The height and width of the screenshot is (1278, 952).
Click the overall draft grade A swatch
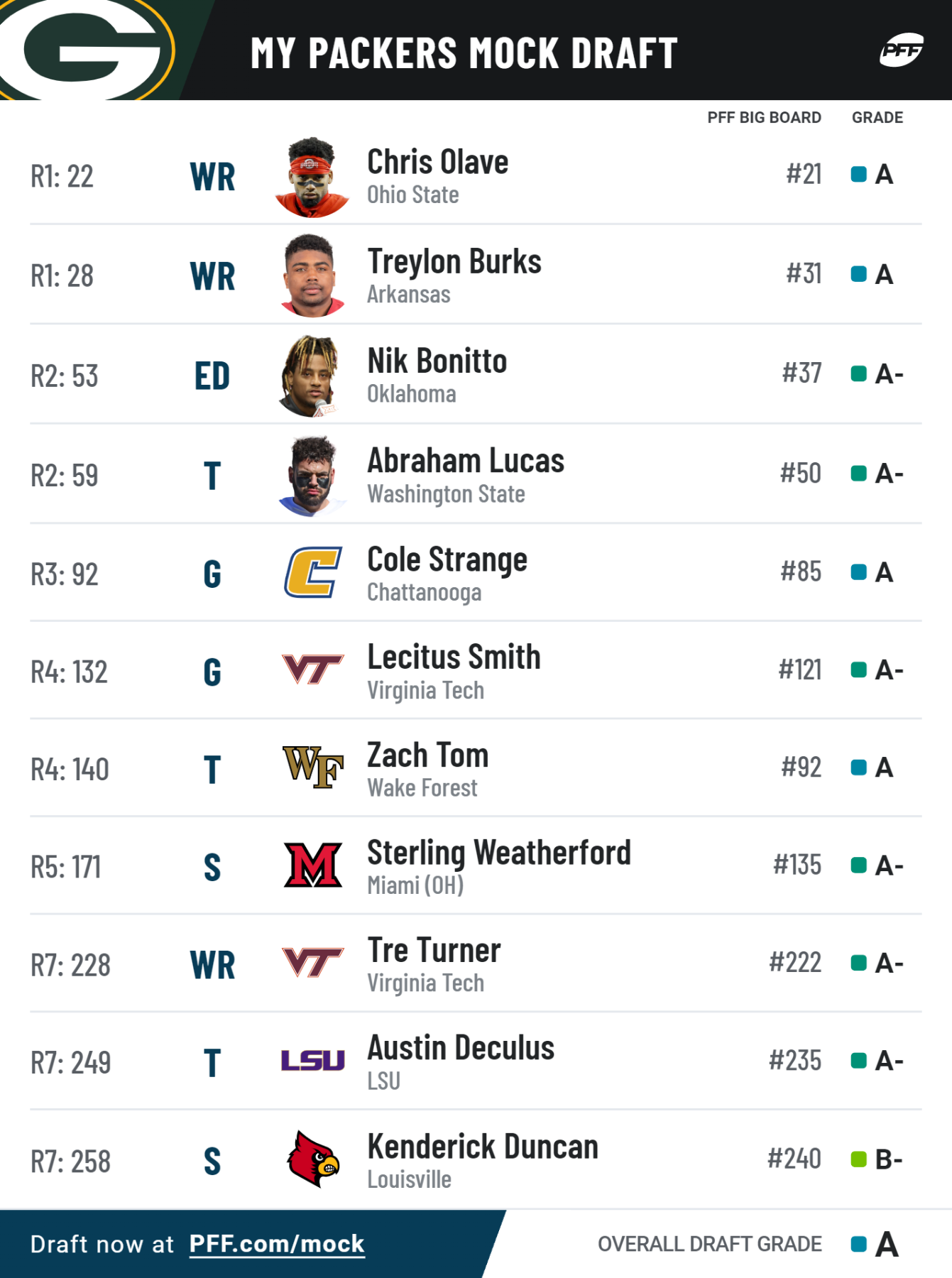[858, 1244]
